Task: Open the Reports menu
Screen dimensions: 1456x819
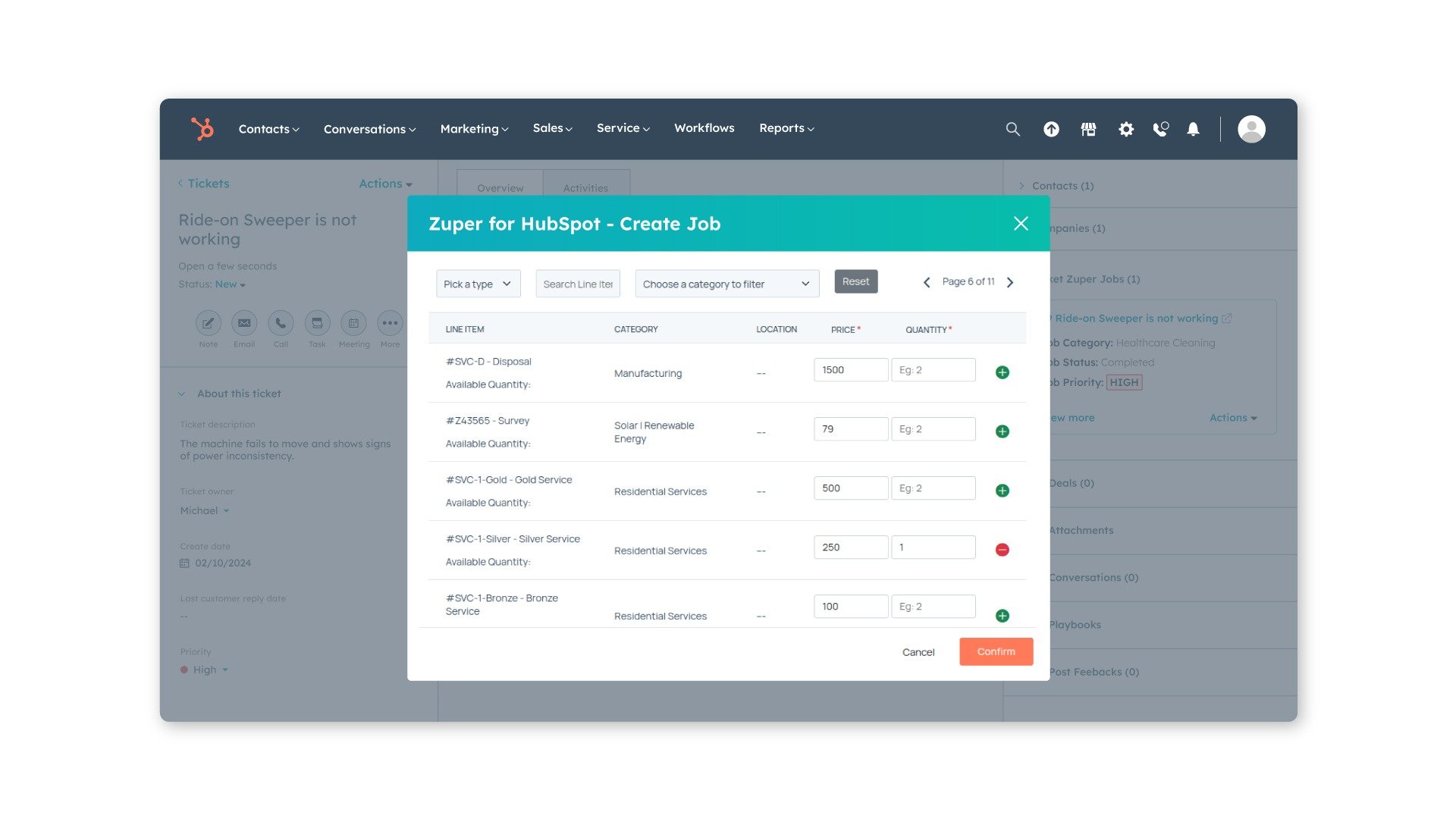Action: coord(786,128)
